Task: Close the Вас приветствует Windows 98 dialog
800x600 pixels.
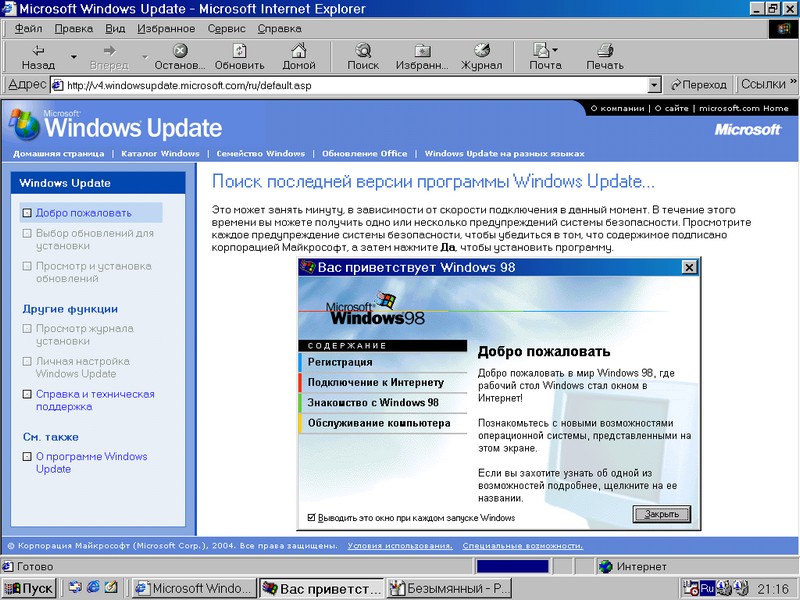Action: click(x=689, y=267)
